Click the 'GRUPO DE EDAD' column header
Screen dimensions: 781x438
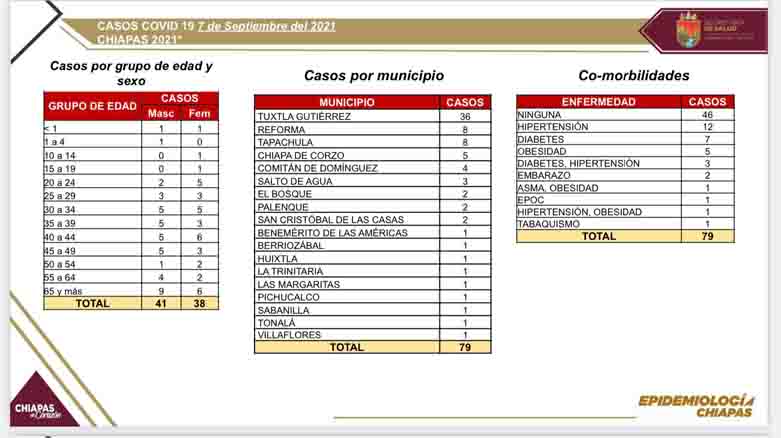(93, 106)
